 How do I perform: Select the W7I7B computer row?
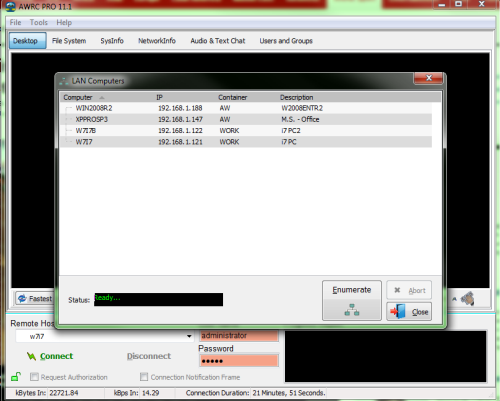tap(246, 131)
